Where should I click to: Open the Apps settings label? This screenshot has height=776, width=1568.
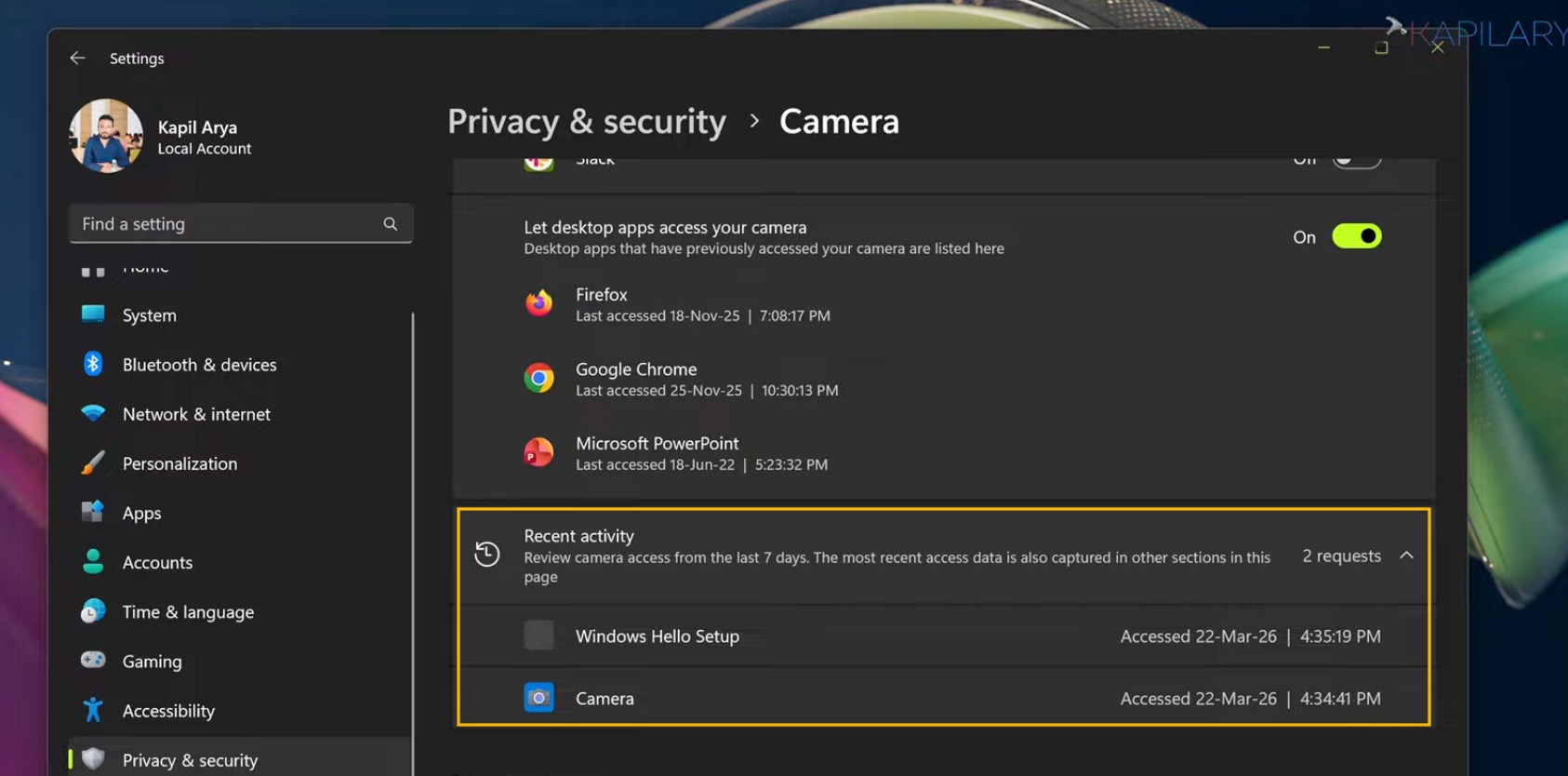(141, 514)
